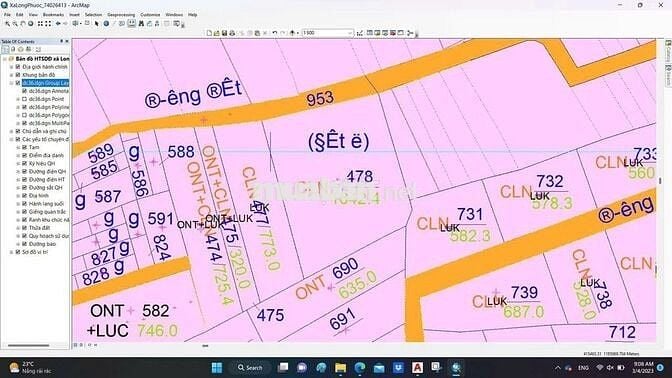Toggle the Thửa đất layer checkbox
The height and width of the screenshot is (378, 672).
(x=24, y=228)
